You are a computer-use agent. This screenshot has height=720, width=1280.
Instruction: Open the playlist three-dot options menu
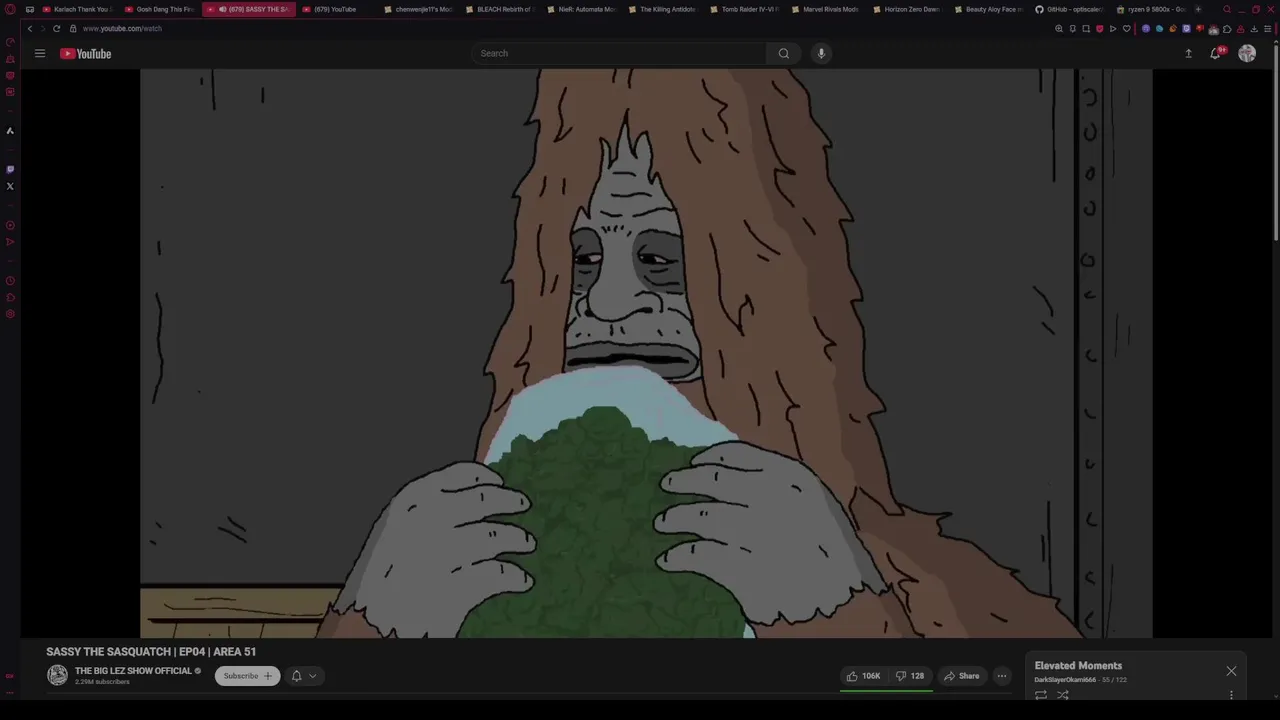(x=1231, y=694)
